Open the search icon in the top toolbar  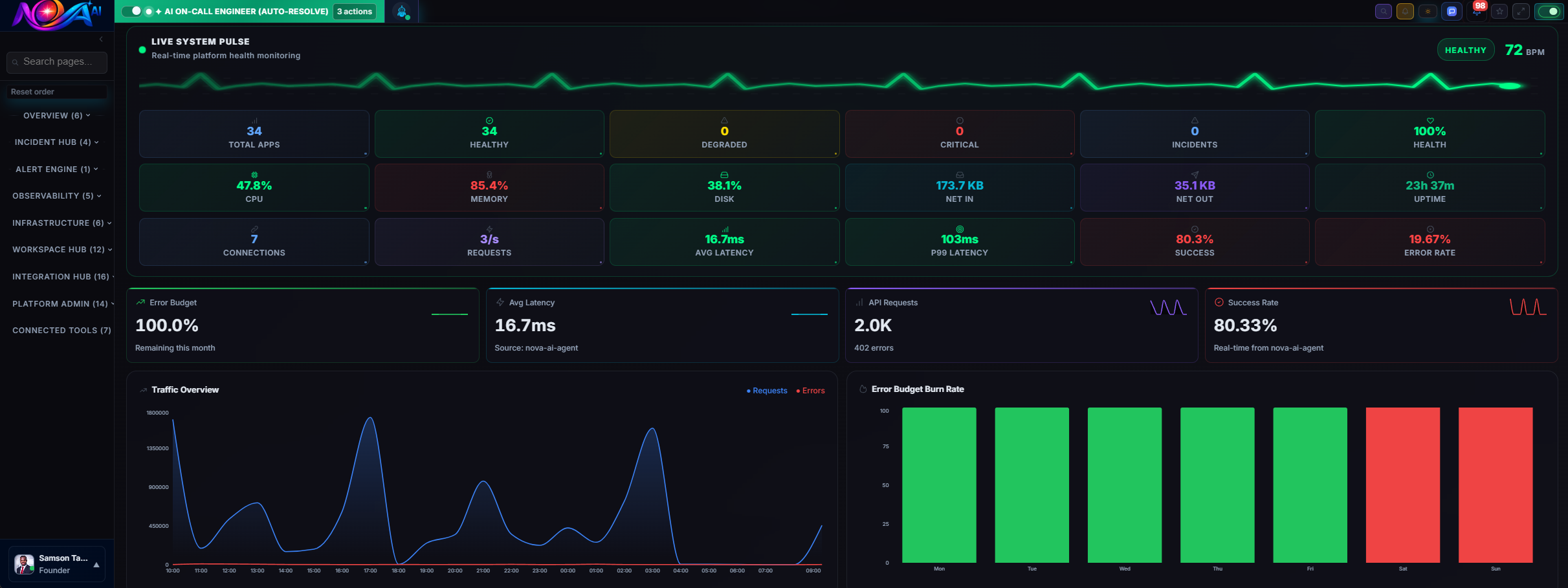pyautogui.click(x=1383, y=11)
